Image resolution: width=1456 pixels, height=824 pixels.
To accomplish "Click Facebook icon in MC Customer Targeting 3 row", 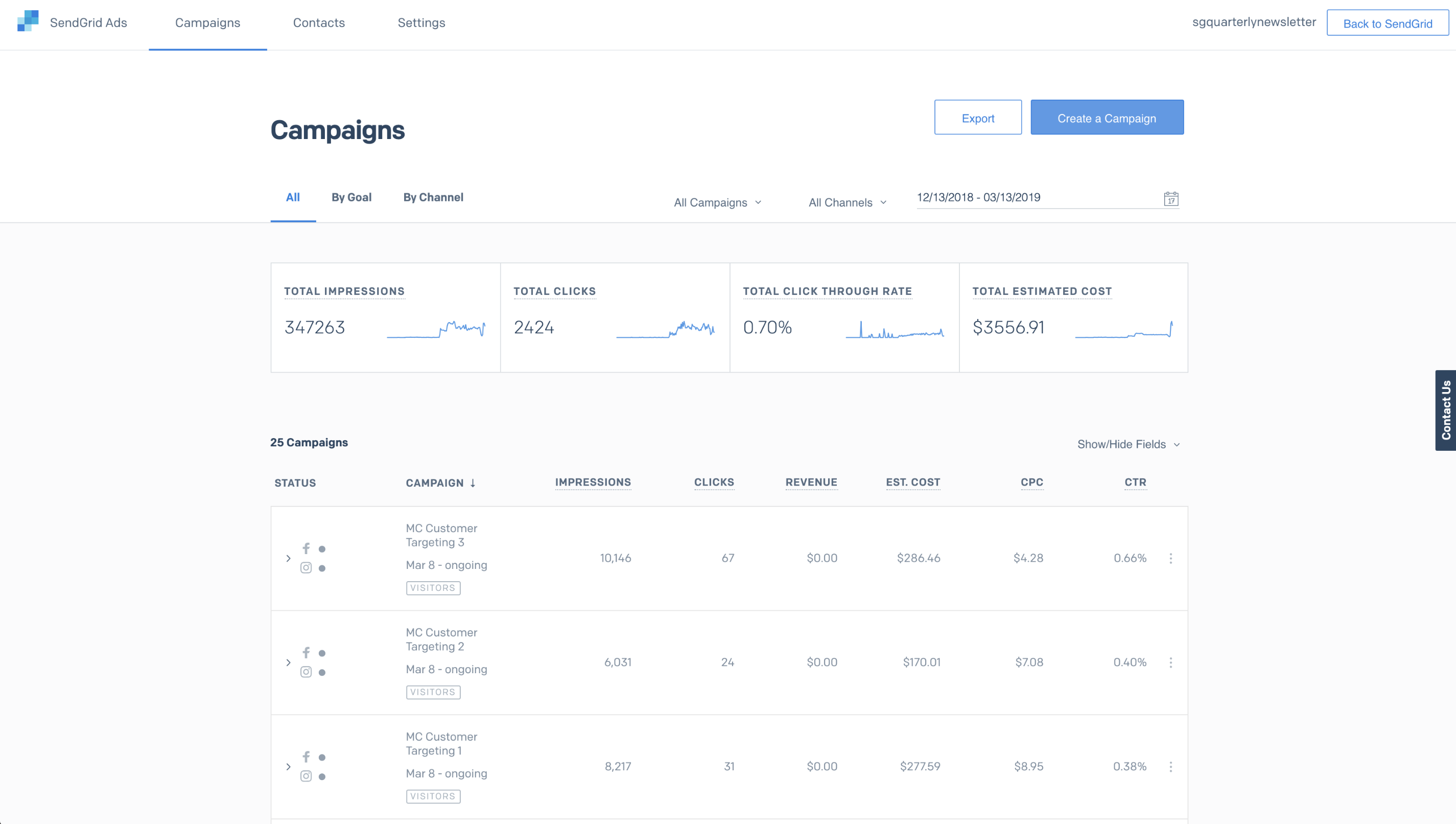I will [306, 548].
